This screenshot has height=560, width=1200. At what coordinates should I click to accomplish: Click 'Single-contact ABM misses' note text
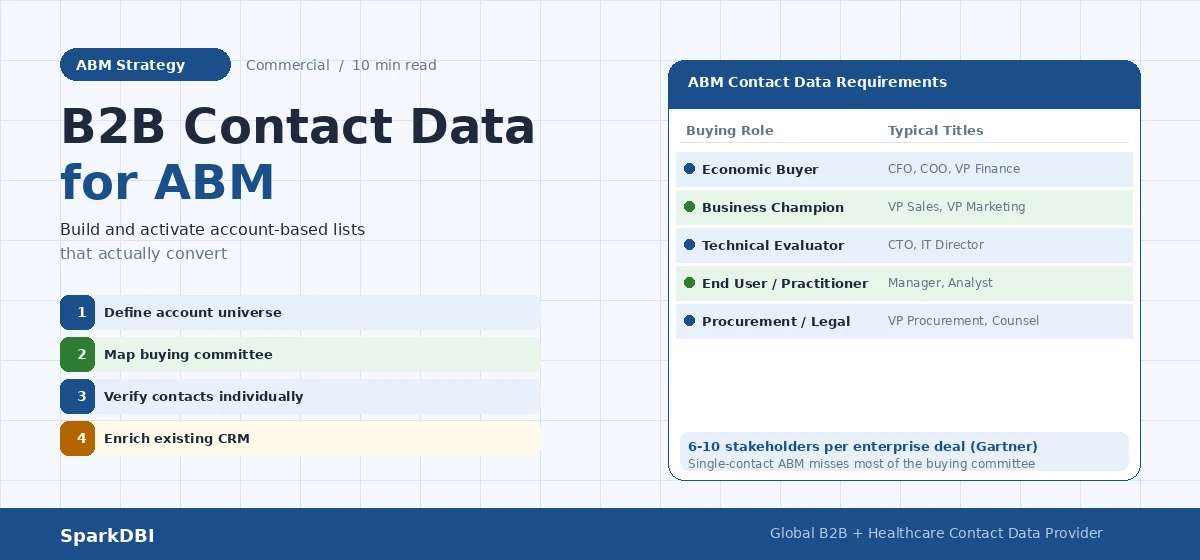pos(862,464)
